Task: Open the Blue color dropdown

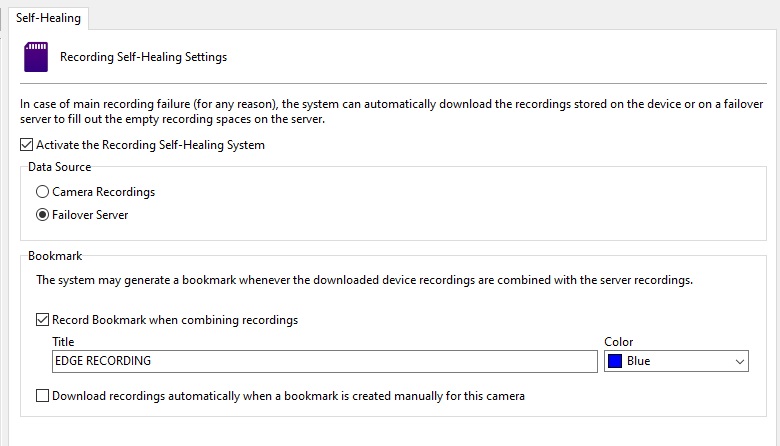Action: click(676, 361)
